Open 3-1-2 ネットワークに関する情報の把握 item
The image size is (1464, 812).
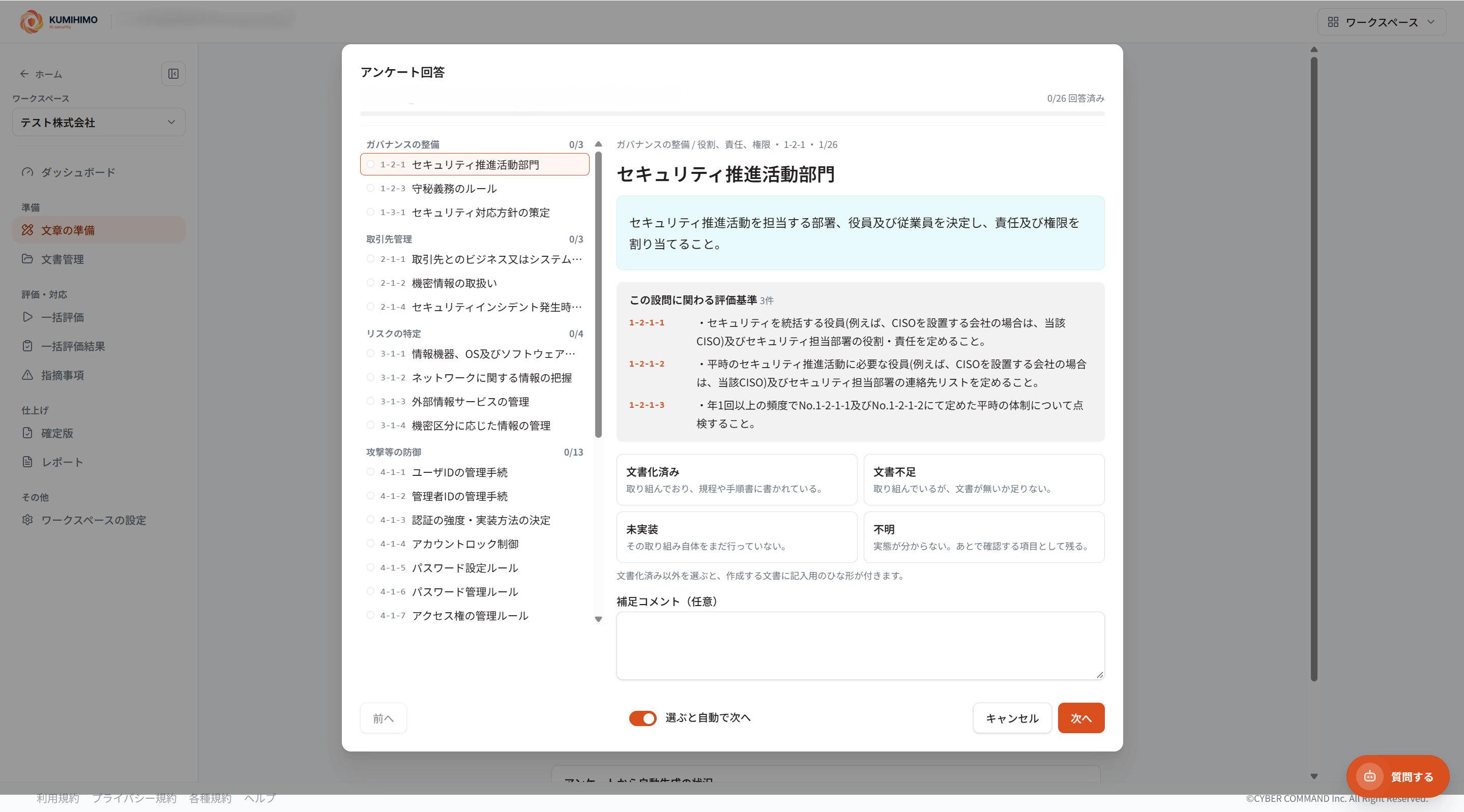tap(475, 378)
